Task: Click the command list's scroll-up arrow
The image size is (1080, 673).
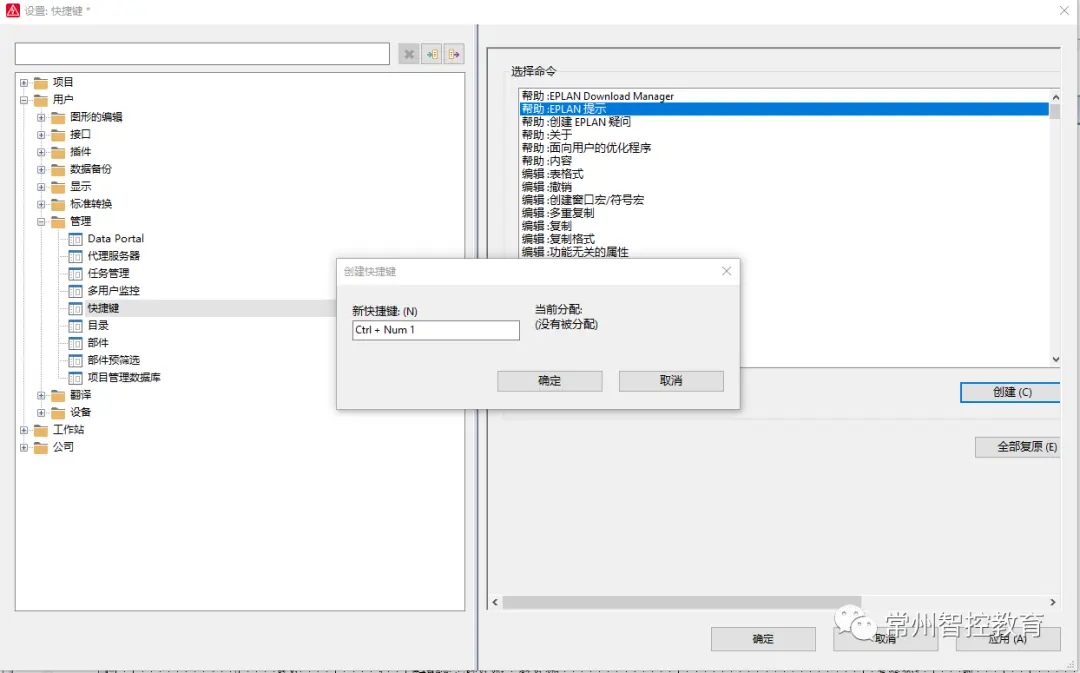Action: point(1055,97)
